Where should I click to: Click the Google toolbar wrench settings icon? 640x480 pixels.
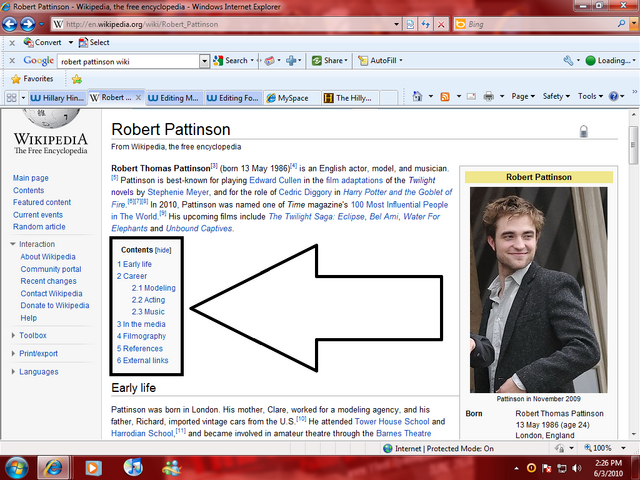coord(568,61)
